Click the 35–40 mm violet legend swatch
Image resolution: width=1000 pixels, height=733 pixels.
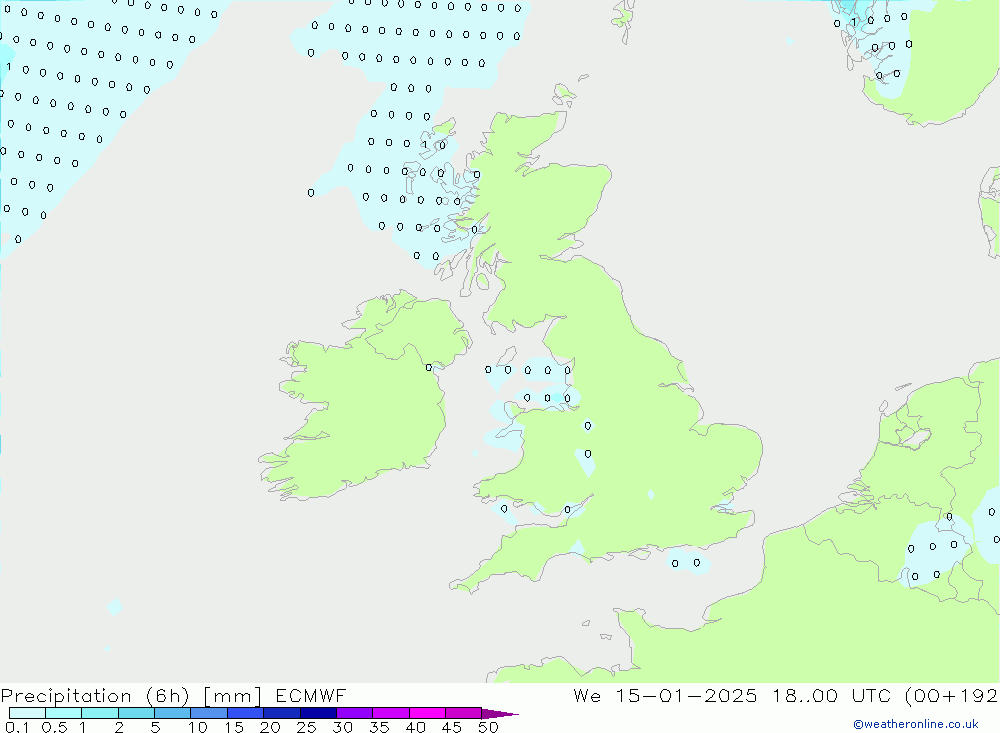pyautogui.click(x=391, y=713)
